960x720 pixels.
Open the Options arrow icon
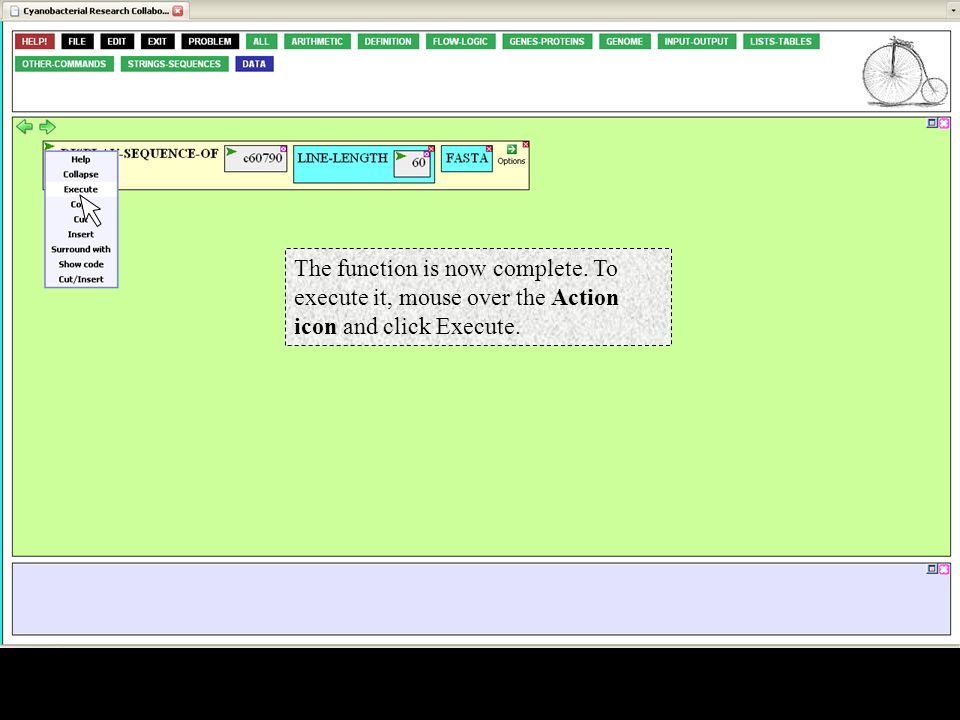[x=511, y=149]
